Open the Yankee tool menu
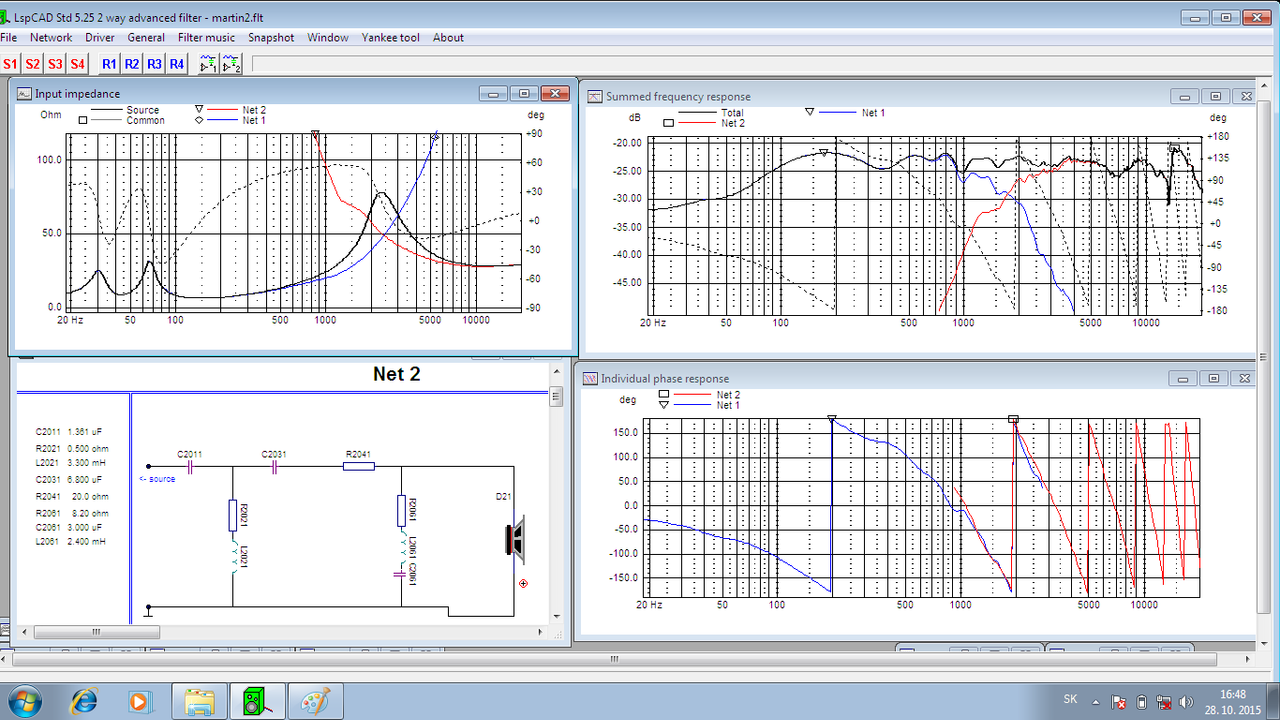 coord(389,38)
